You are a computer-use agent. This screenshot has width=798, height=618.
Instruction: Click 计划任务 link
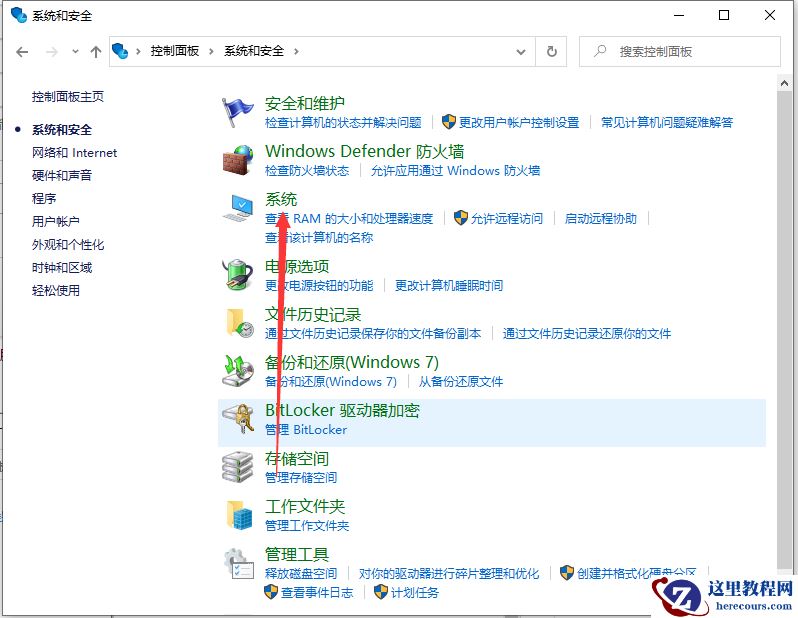pos(415,593)
